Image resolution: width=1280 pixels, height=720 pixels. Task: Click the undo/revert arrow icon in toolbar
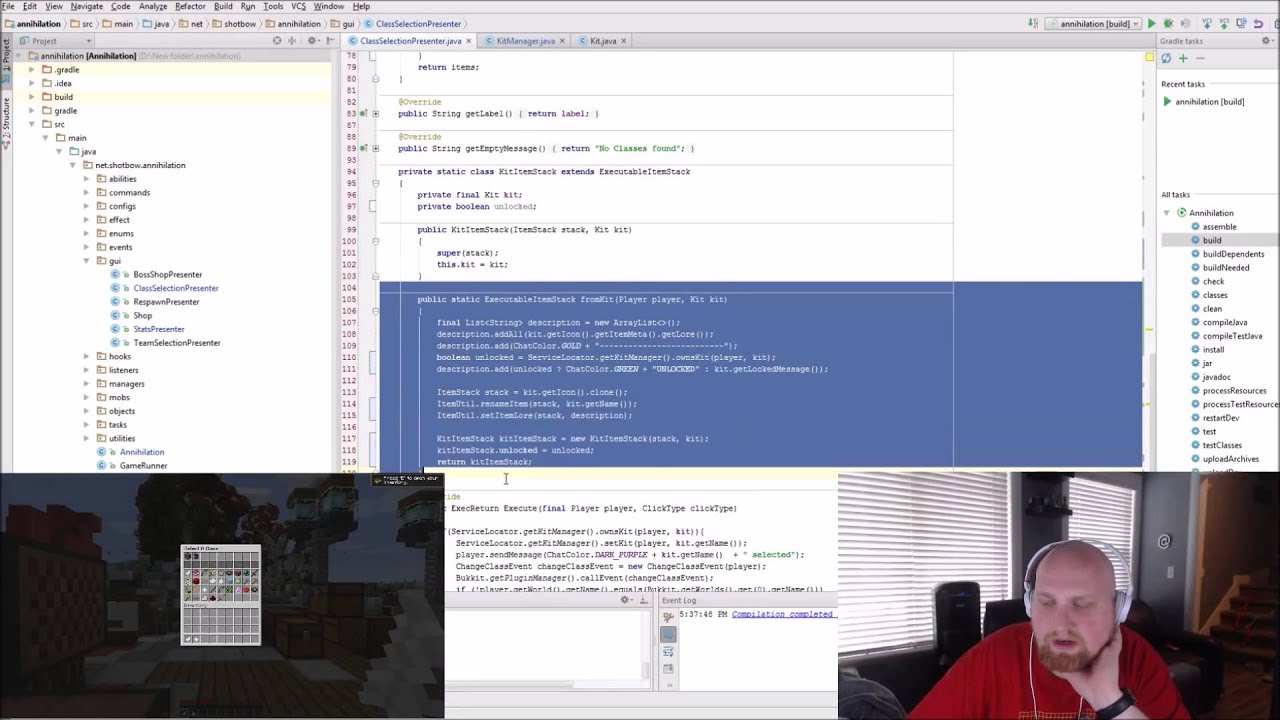click(1259, 24)
